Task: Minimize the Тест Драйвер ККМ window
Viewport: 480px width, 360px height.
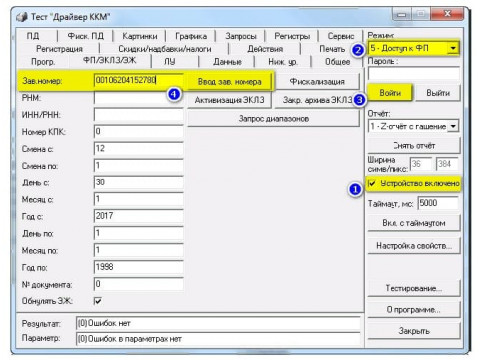Action: pyautogui.click(x=402, y=14)
